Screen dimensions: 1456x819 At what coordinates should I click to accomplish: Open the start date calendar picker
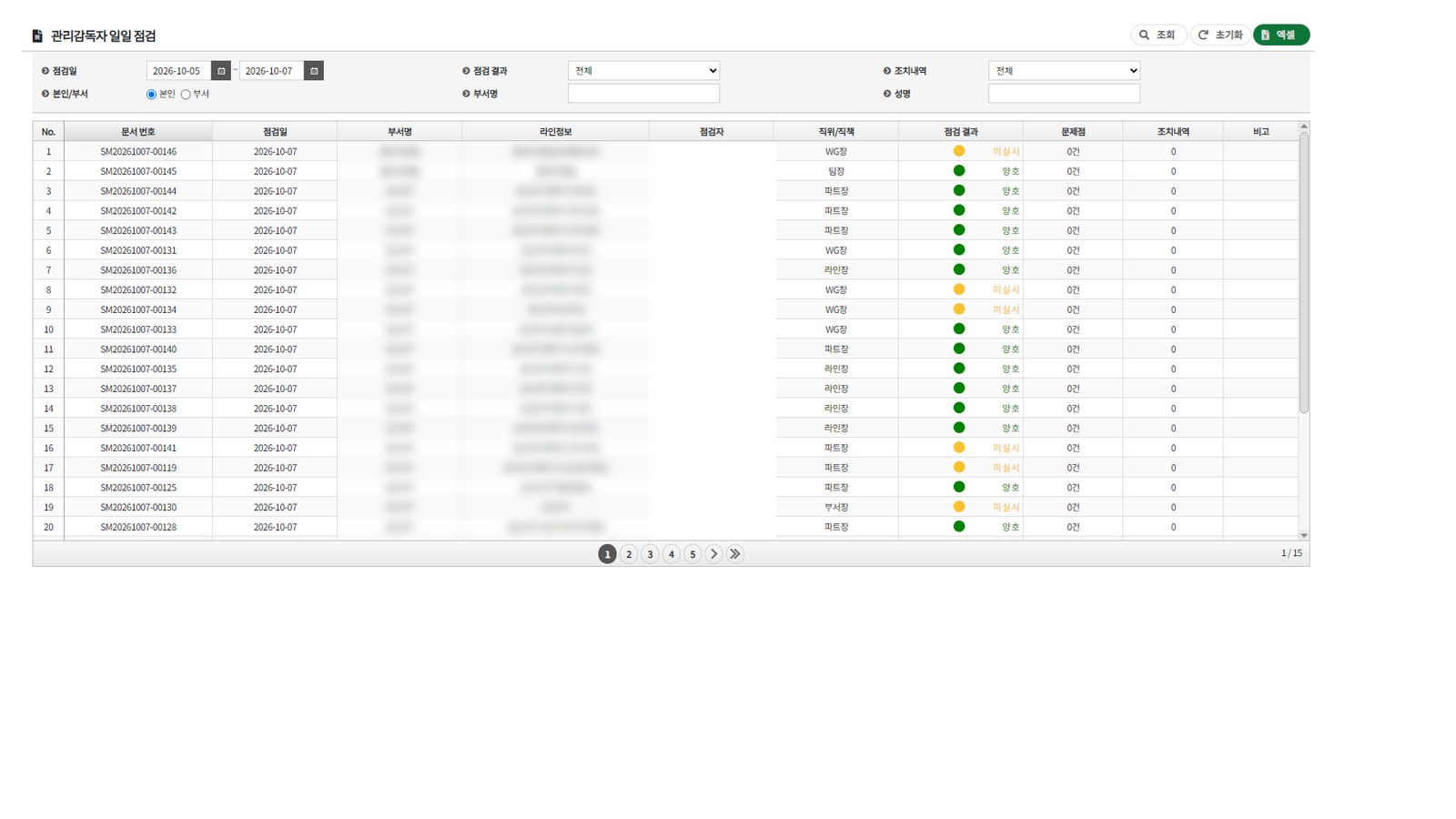point(221,71)
